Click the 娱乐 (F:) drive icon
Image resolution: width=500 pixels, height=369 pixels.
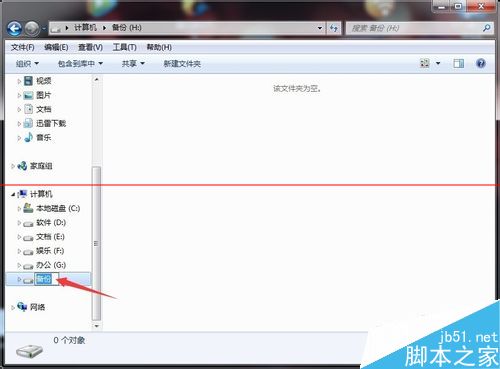tap(28, 252)
